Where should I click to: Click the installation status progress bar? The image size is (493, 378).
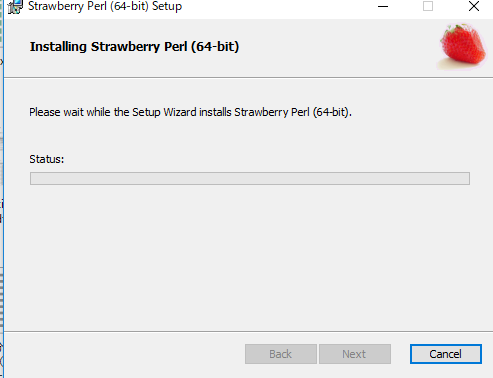click(250, 178)
